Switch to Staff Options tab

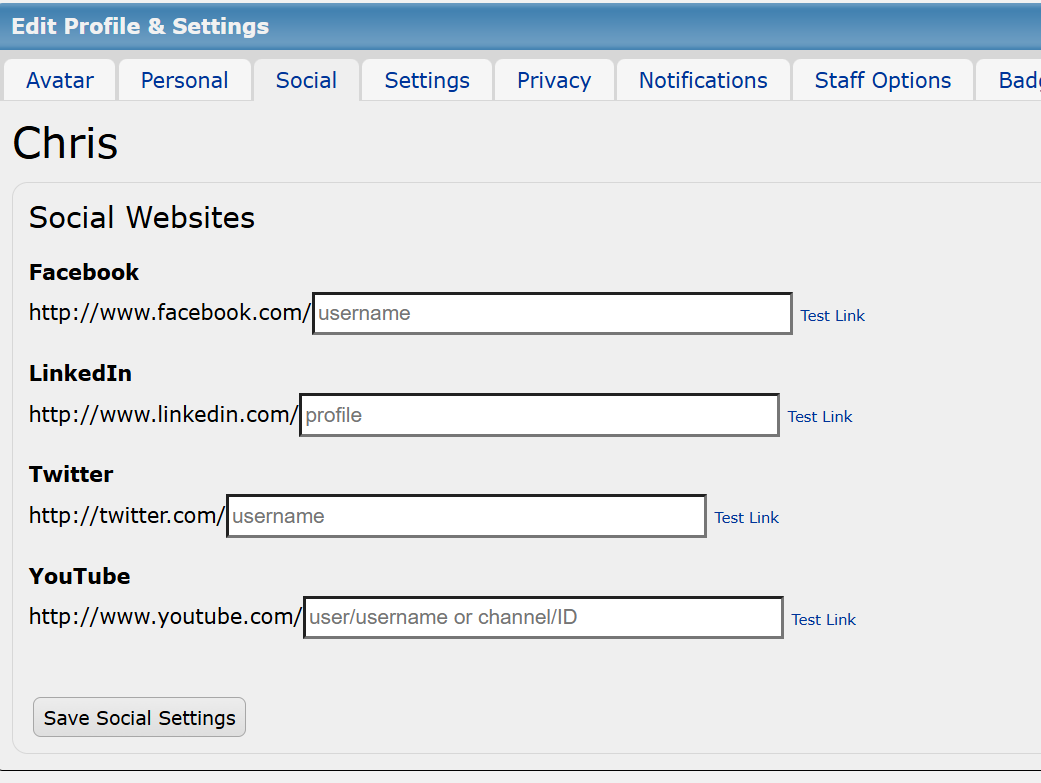882,80
